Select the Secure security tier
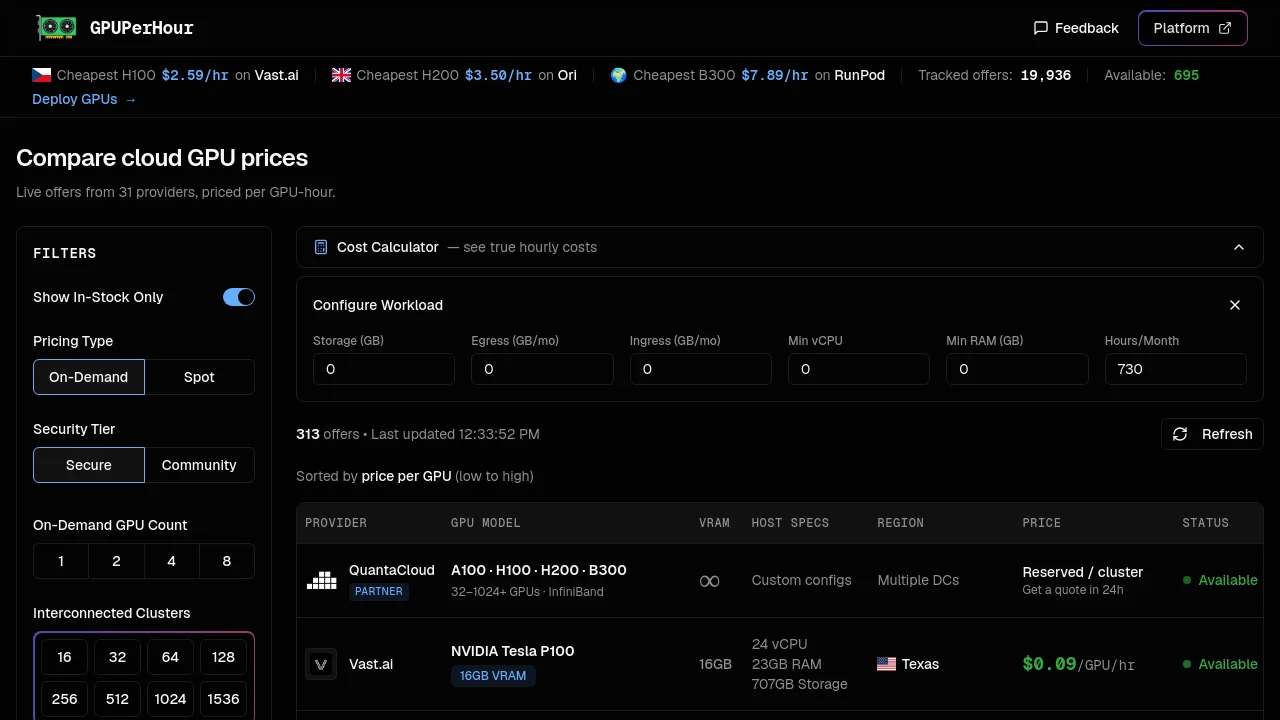 89,465
